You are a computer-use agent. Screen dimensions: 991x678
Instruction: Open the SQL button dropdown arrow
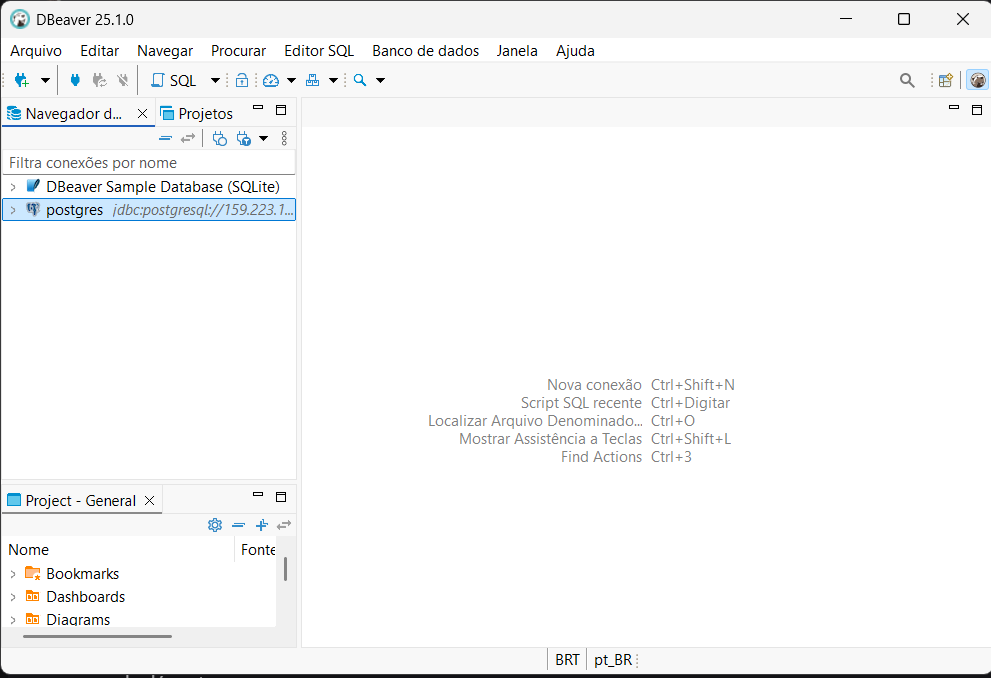(215, 80)
